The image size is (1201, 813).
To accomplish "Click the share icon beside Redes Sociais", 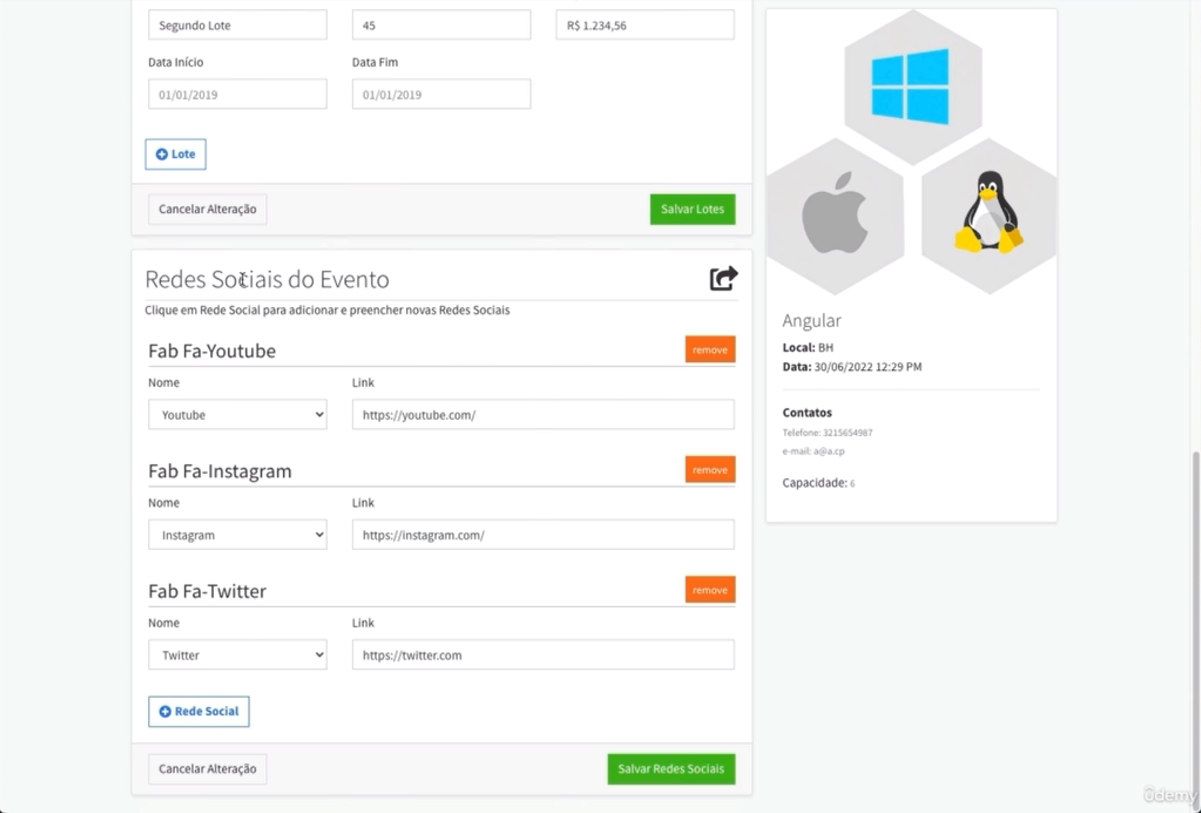I will click(723, 278).
